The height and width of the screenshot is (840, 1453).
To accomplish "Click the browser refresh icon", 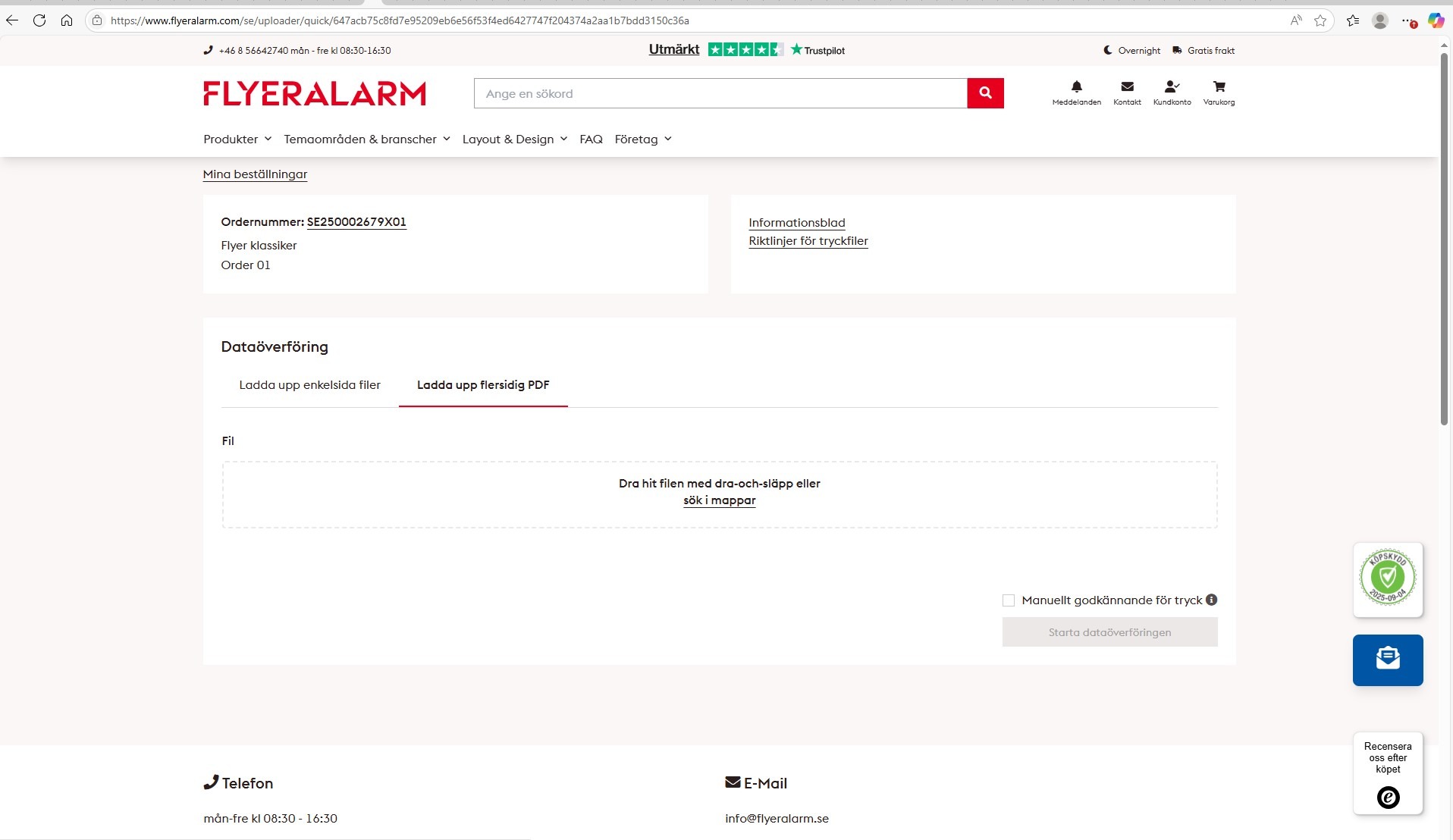I will (x=39, y=20).
